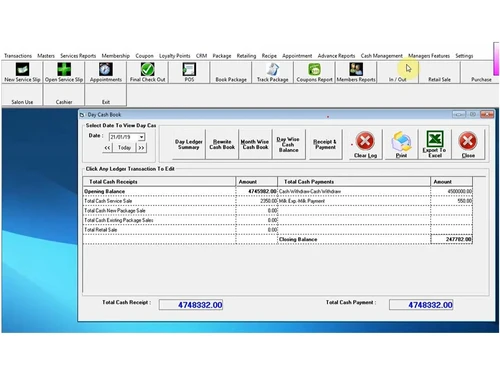500x375 pixels.
Task: Click Salon Use toolbar button
Action: (x=22, y=95)
